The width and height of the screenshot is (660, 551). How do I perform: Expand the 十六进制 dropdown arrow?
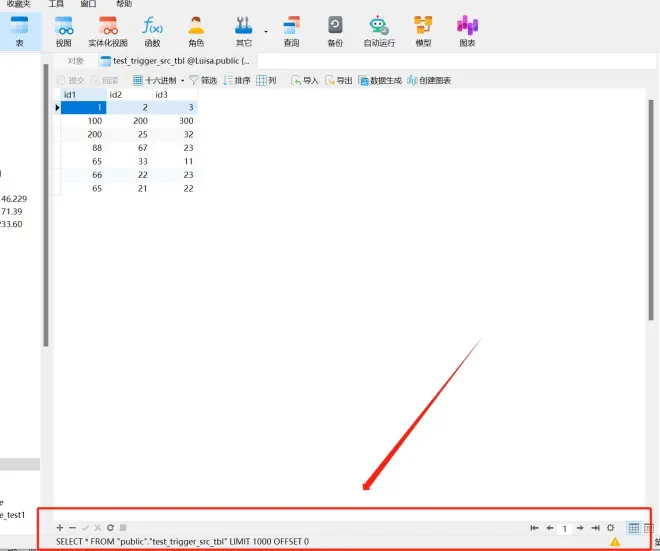(x=182, y=80)
